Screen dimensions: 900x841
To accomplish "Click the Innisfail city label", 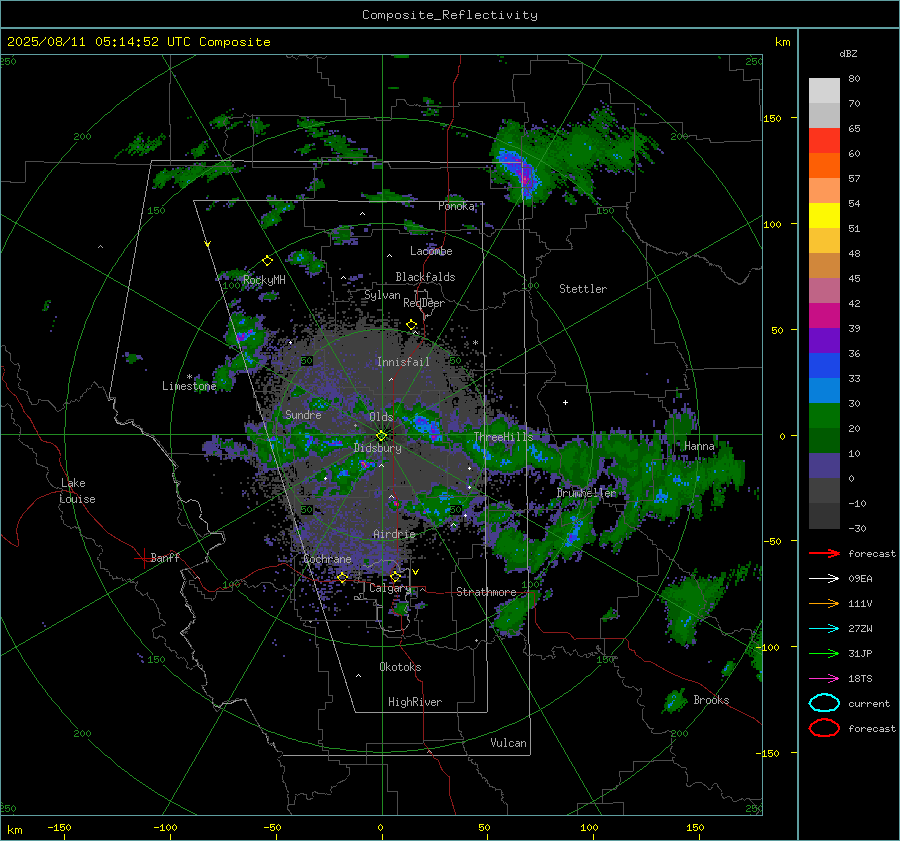I will pos(403,362).
